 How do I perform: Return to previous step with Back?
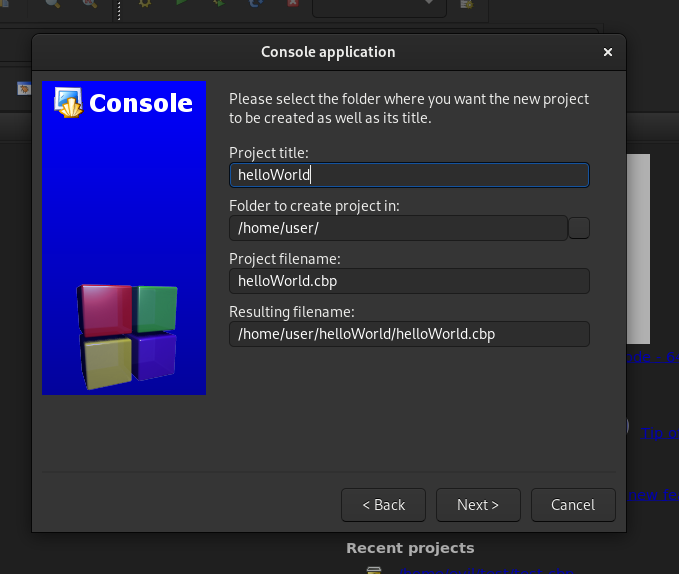(x=383, y=505)
